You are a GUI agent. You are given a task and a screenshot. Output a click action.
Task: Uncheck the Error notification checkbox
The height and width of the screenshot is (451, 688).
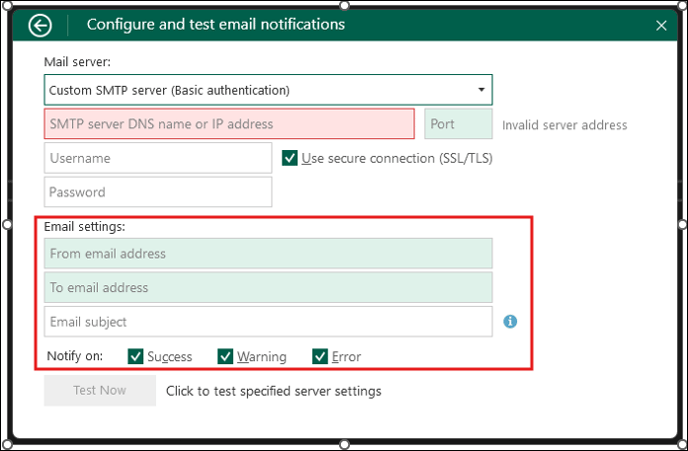coord(320,356)
